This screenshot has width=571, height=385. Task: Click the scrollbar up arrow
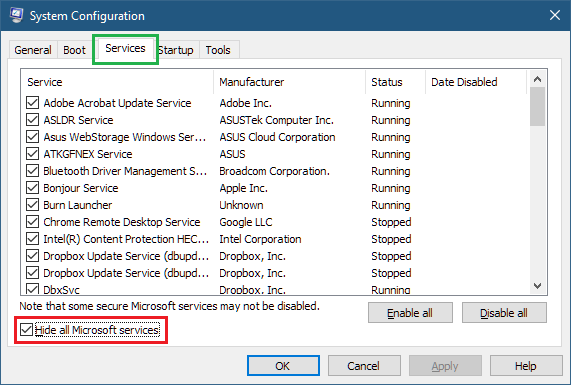(x=537, y=79)
